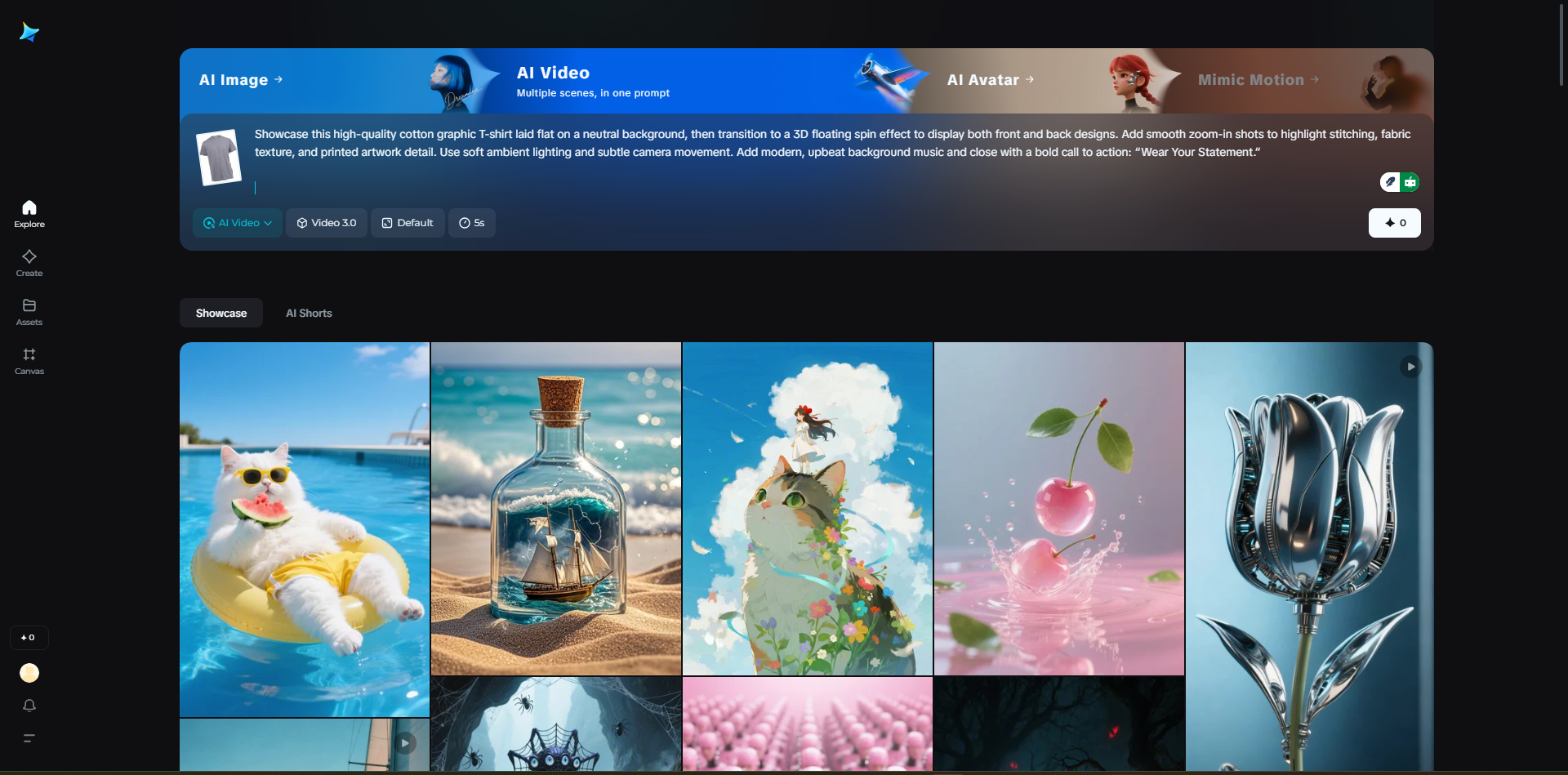Image resolution: width=1568 pixels, height=775 pixels.
Task: Open the cat in pool showcase image
Action: pyautogui.click(x=305, y=529)
